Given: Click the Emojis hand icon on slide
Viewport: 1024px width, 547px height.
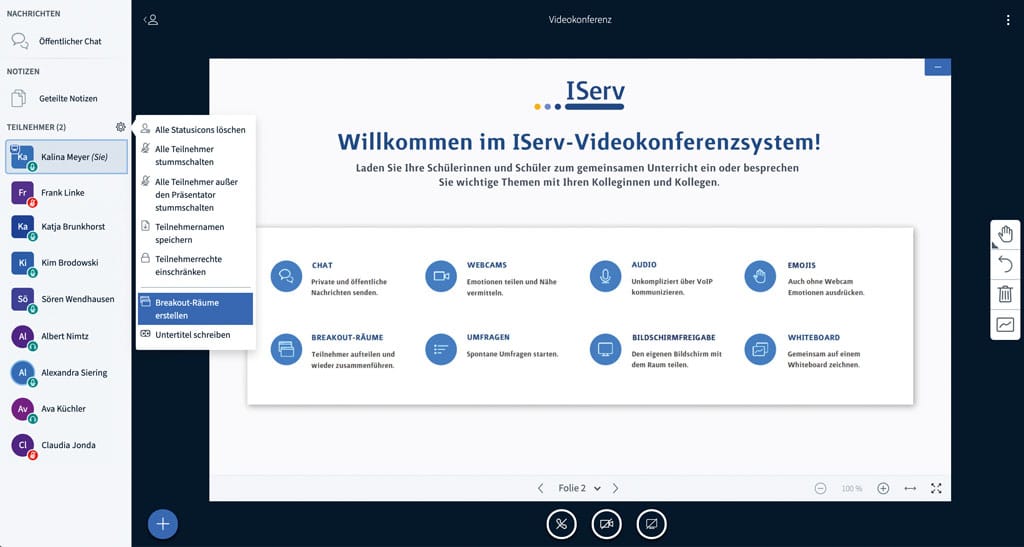Looking at the screenshot, I should tap(760, 276).
